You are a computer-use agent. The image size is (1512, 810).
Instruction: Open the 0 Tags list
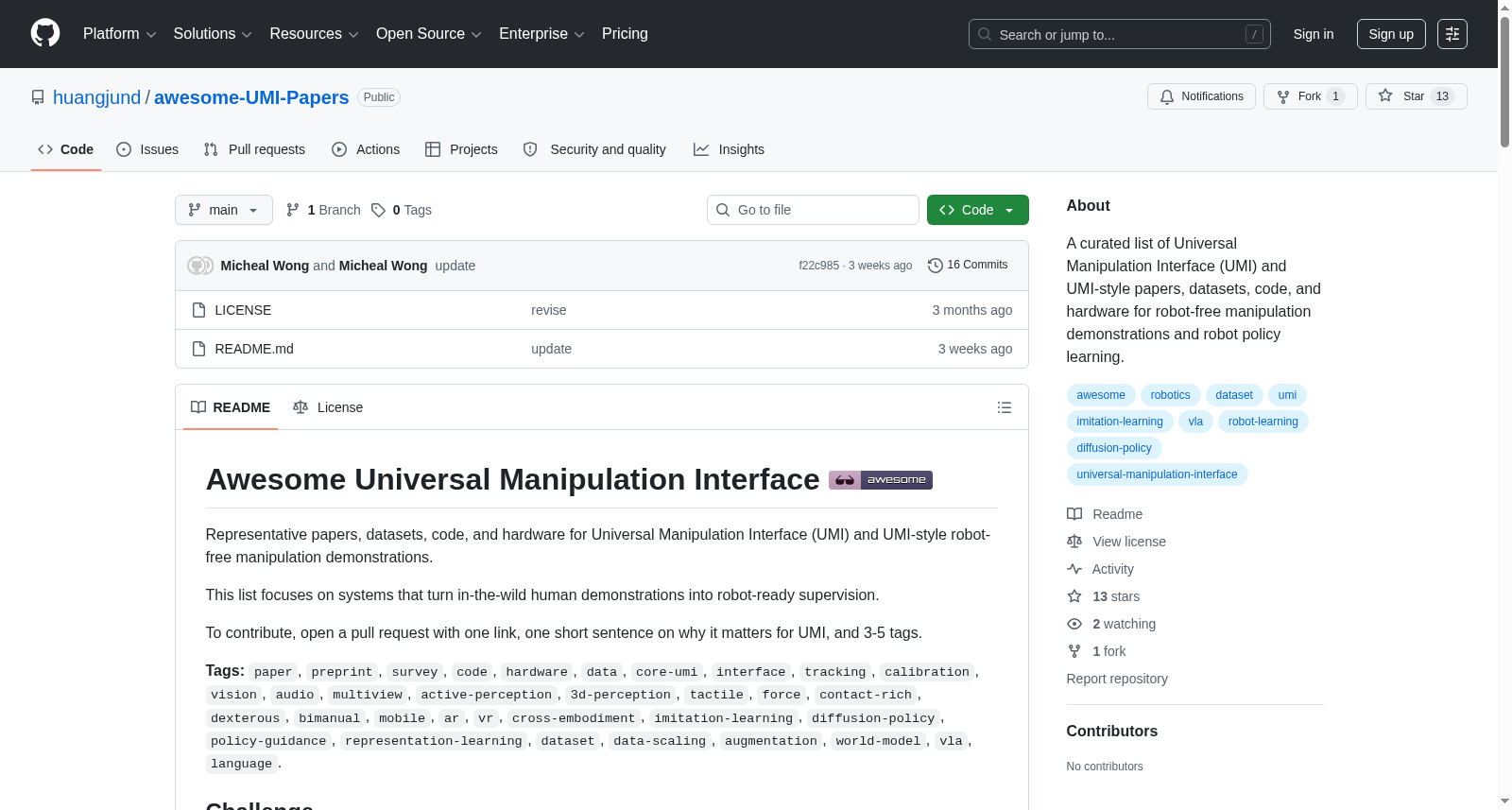(x=402, y=210)
